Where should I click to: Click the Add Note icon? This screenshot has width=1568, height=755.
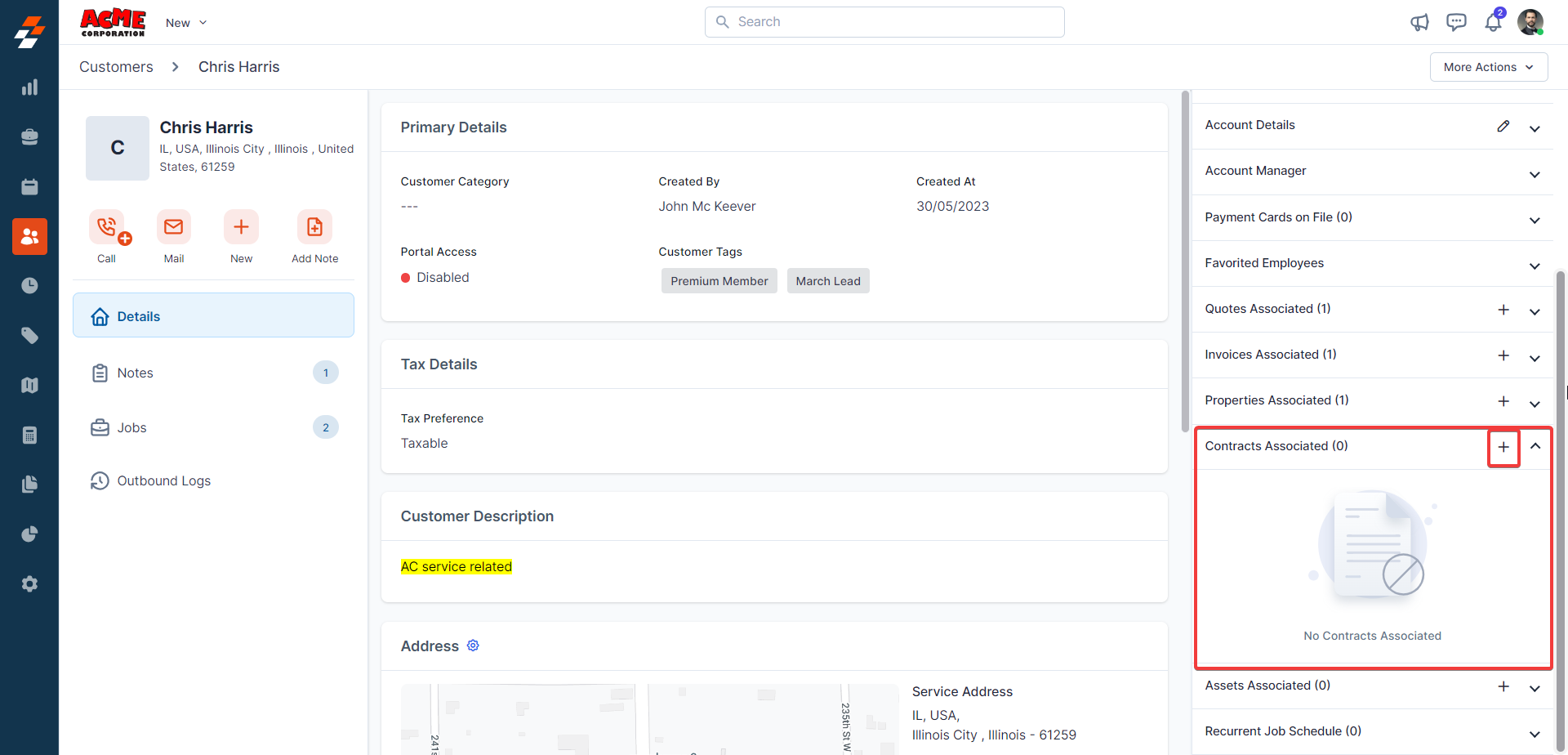tap(314, 227)
